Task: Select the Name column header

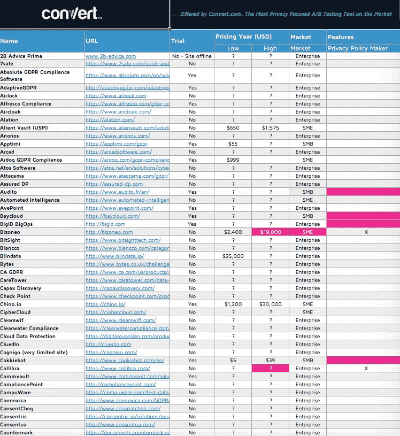Action: pyautogui.click(x=42, y=41)
